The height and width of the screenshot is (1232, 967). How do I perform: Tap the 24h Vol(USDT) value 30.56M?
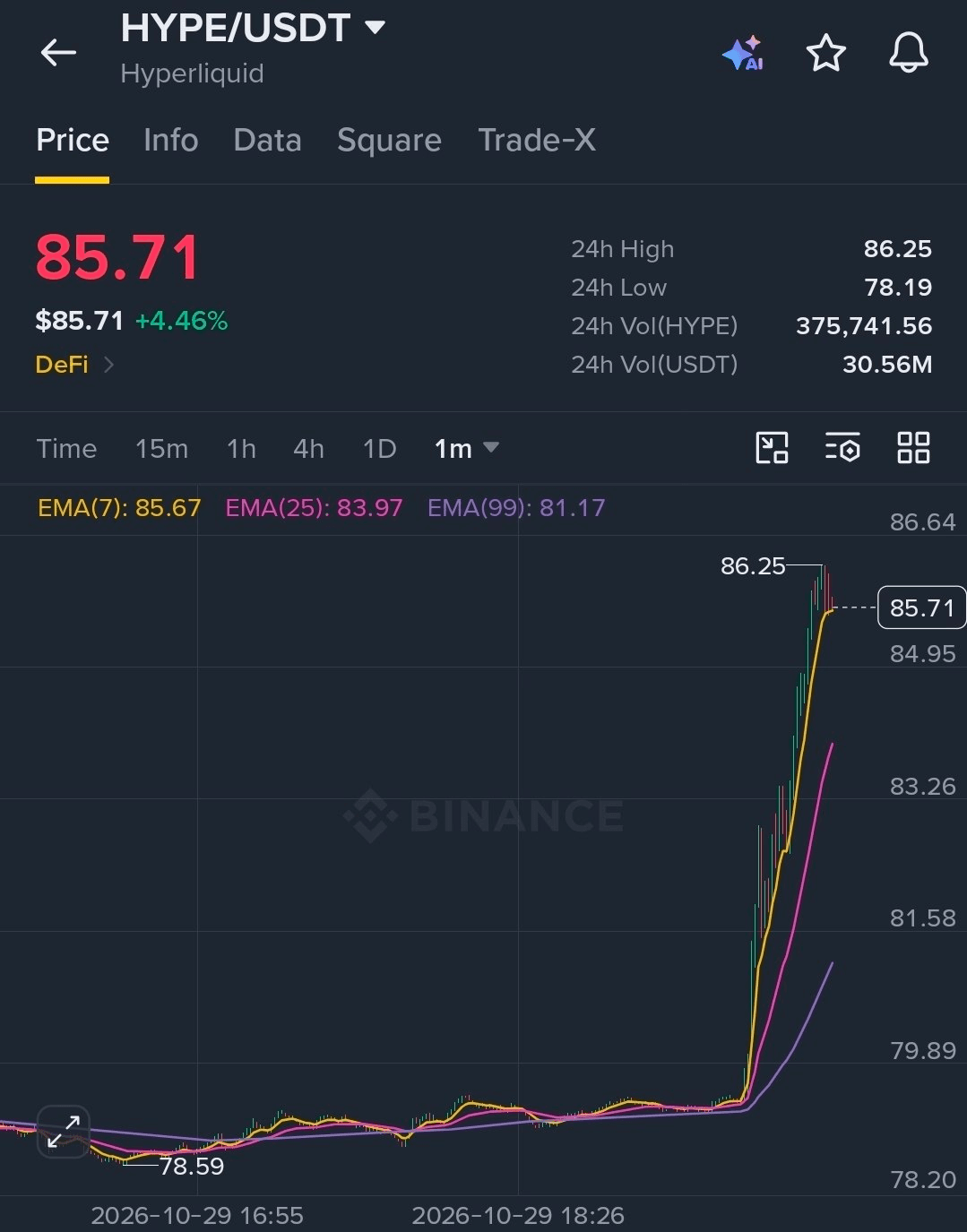click(x=887, y=365)
